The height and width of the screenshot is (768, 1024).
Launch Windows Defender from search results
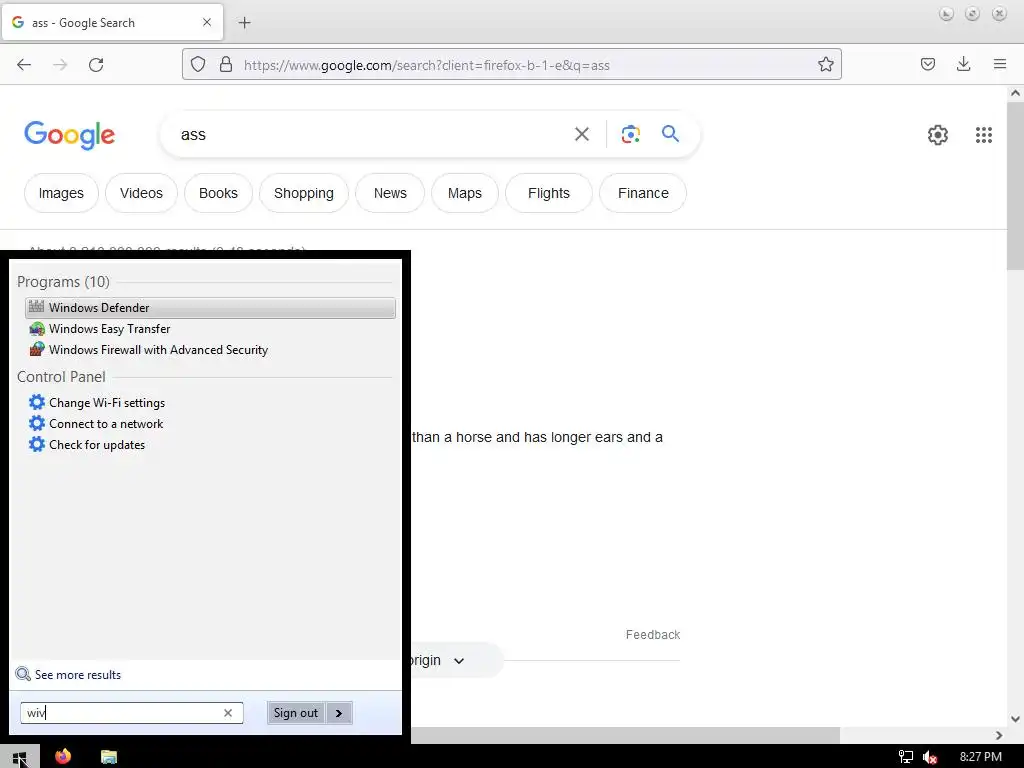pyautogui.click(x=210, y=308)
